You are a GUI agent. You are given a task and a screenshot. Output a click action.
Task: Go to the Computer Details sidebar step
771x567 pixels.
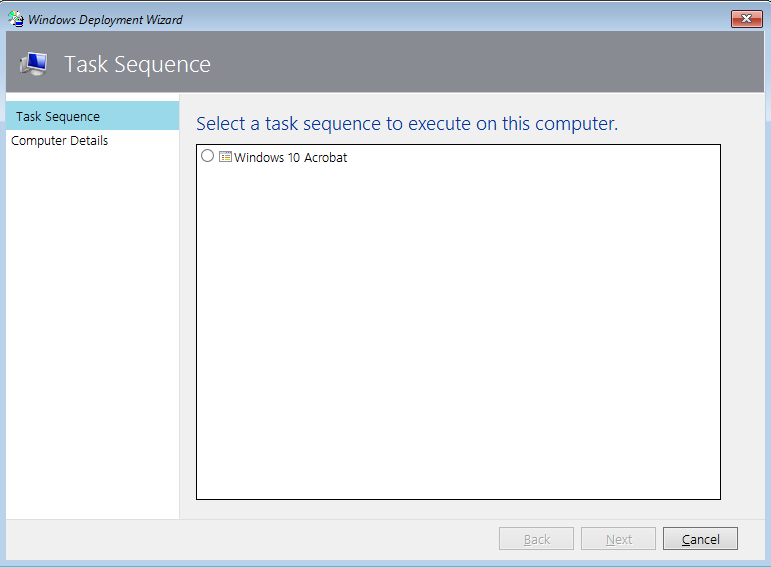[59, 141]
